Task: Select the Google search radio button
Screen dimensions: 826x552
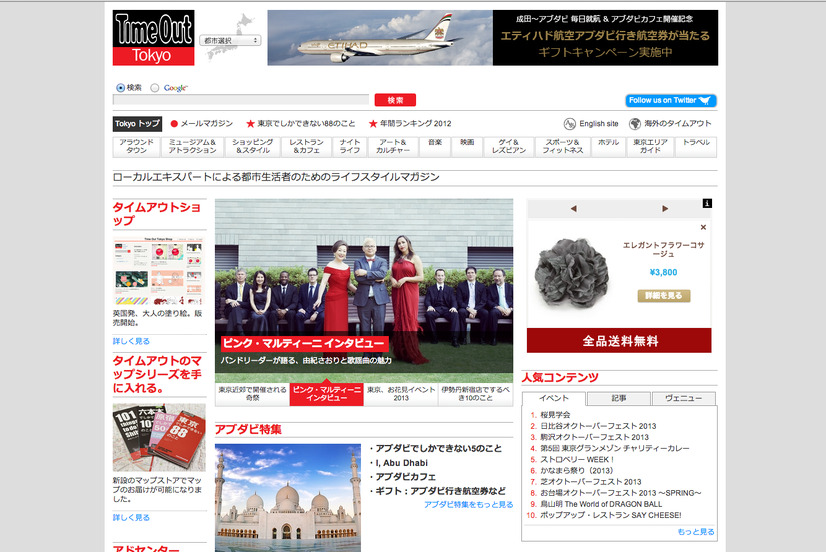Action: pos(155,88)
